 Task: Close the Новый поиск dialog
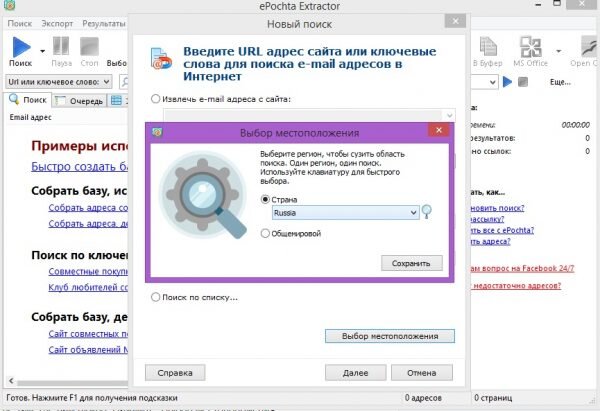455,21
